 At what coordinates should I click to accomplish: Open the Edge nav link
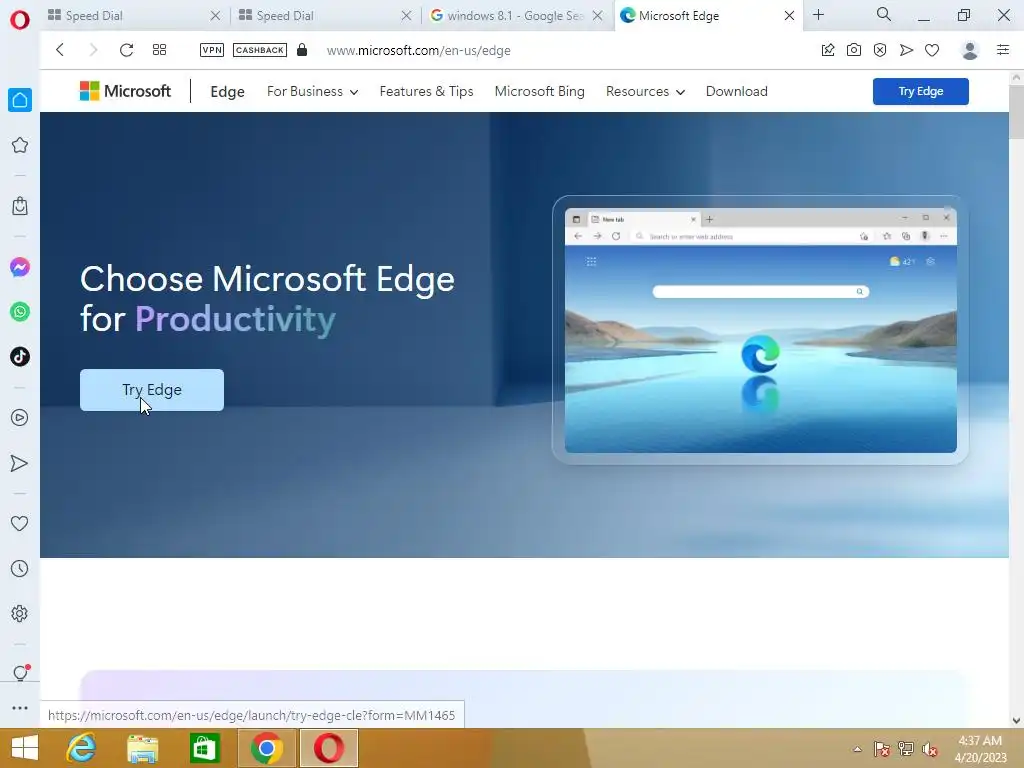point(227,91)
